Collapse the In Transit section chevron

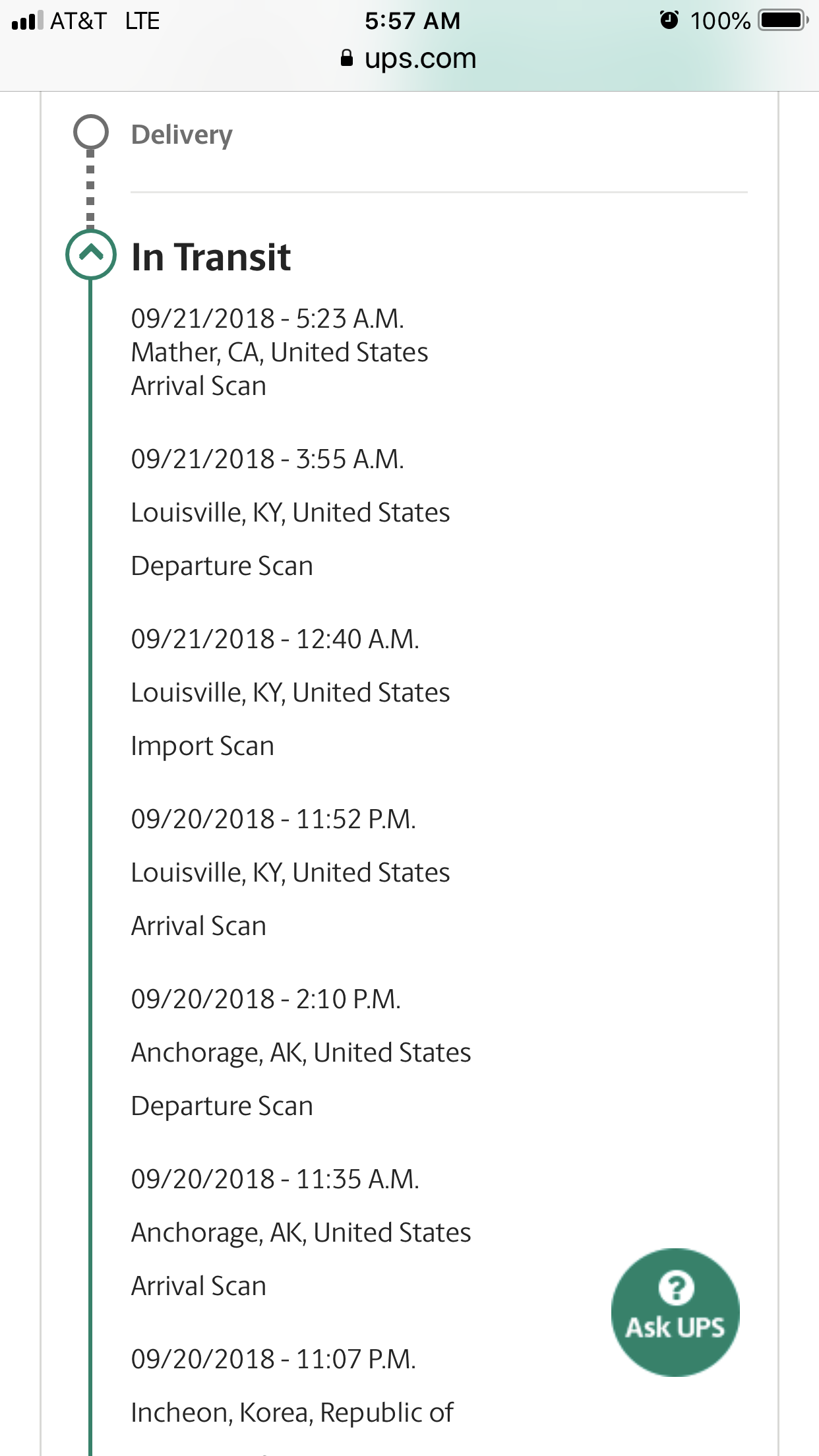[x=91, y=254]
